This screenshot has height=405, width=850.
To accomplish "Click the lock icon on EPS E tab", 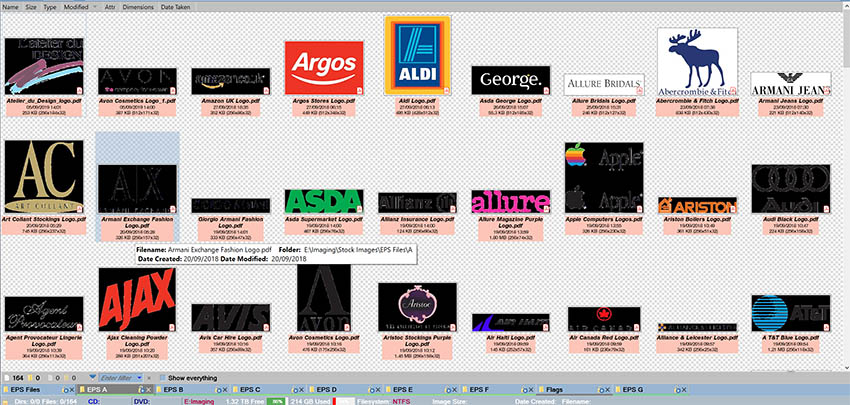I will coord(448,390).
